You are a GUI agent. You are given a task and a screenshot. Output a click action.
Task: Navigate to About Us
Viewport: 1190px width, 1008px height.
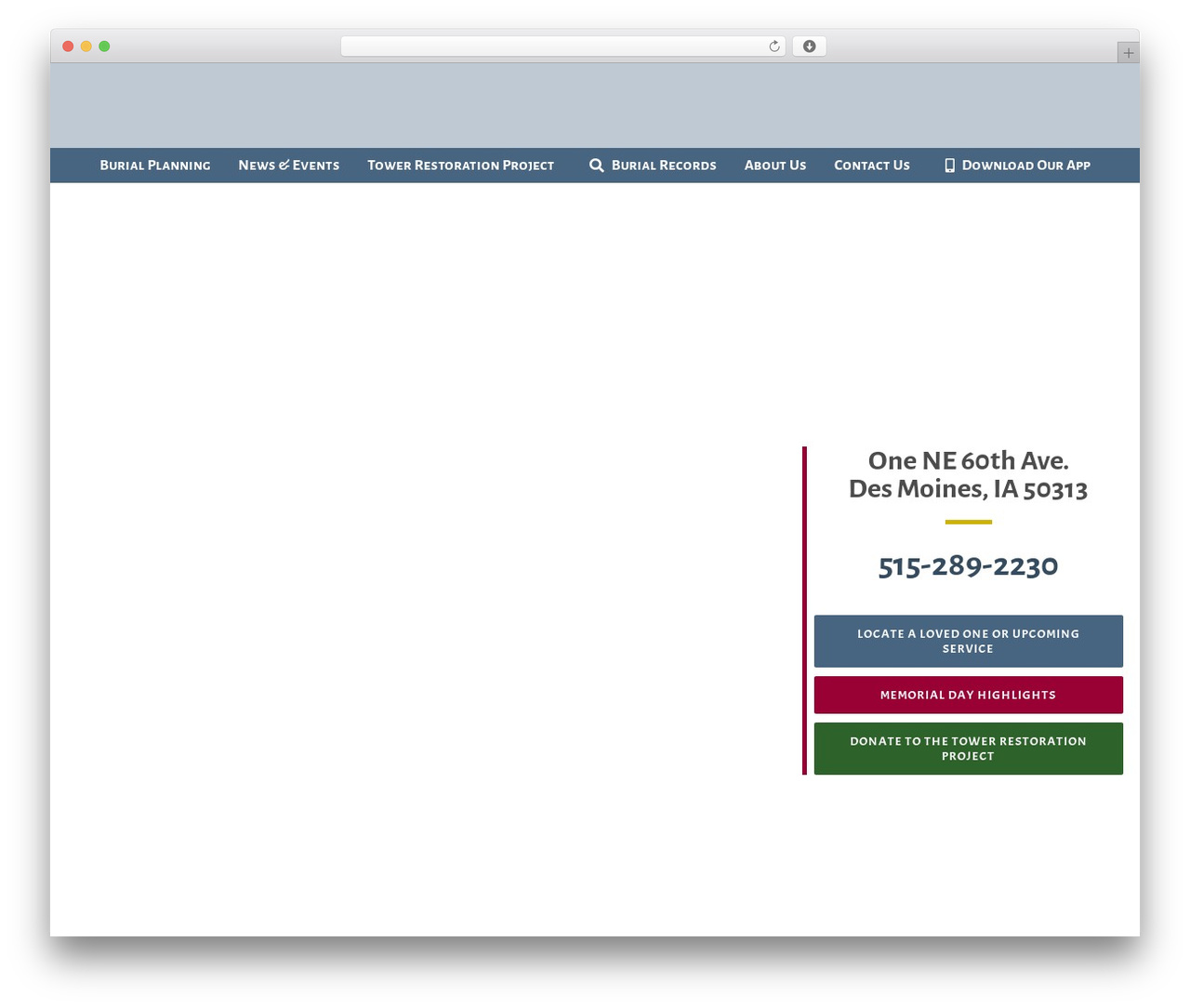775,166
